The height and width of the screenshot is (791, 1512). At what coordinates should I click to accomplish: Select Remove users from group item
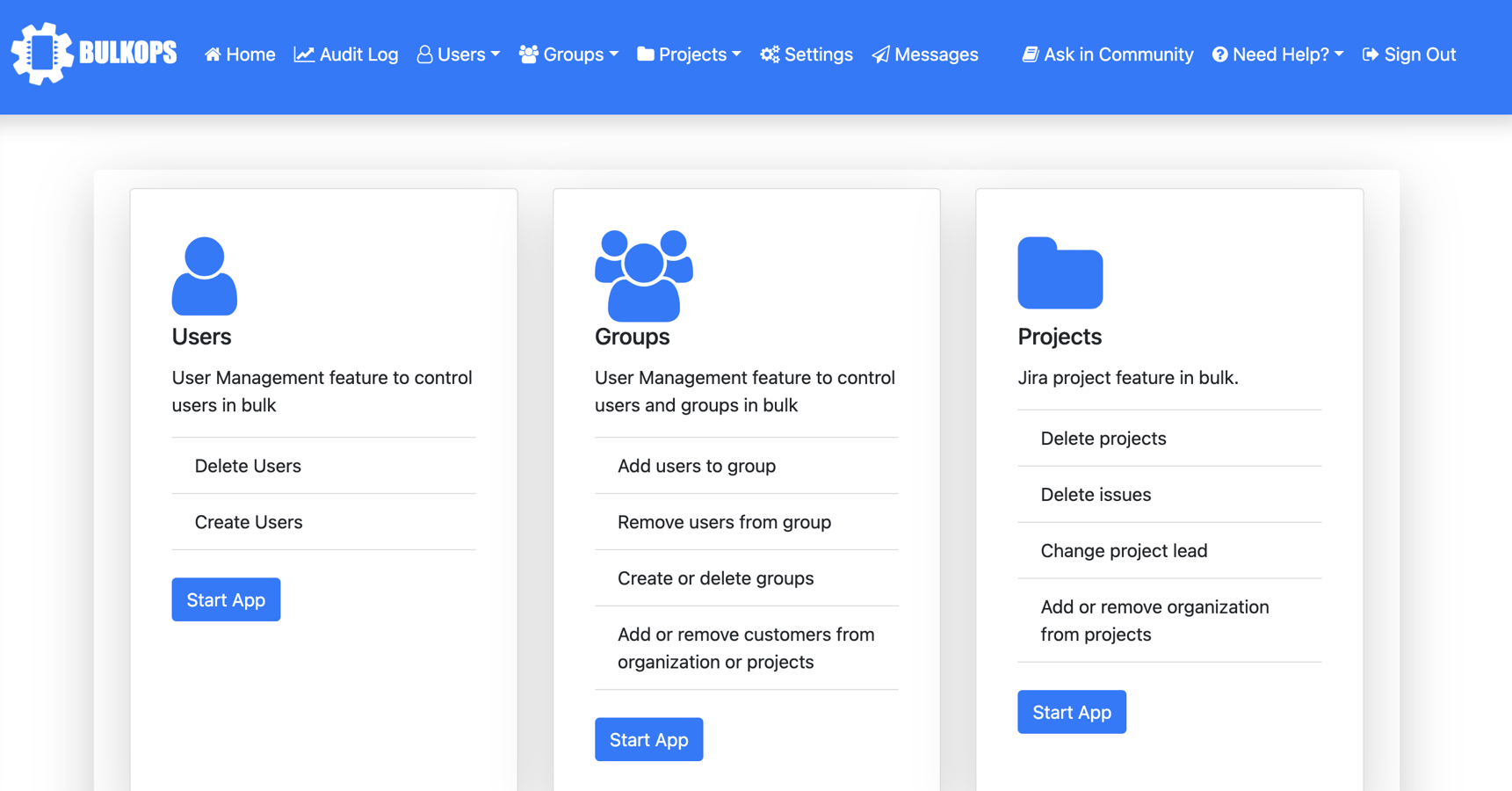pos(747,522)
